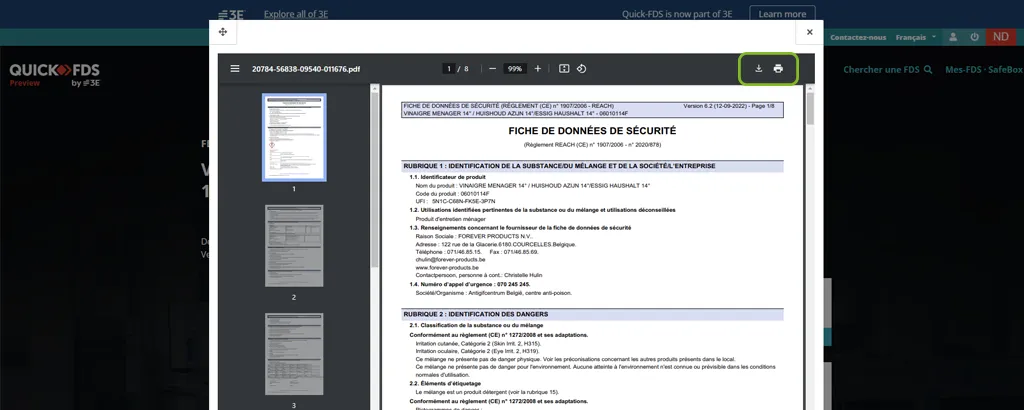Click the thumbnail panel scrollbar
The width and height of the screenshot is (1024, 410).
coord(375,180)
